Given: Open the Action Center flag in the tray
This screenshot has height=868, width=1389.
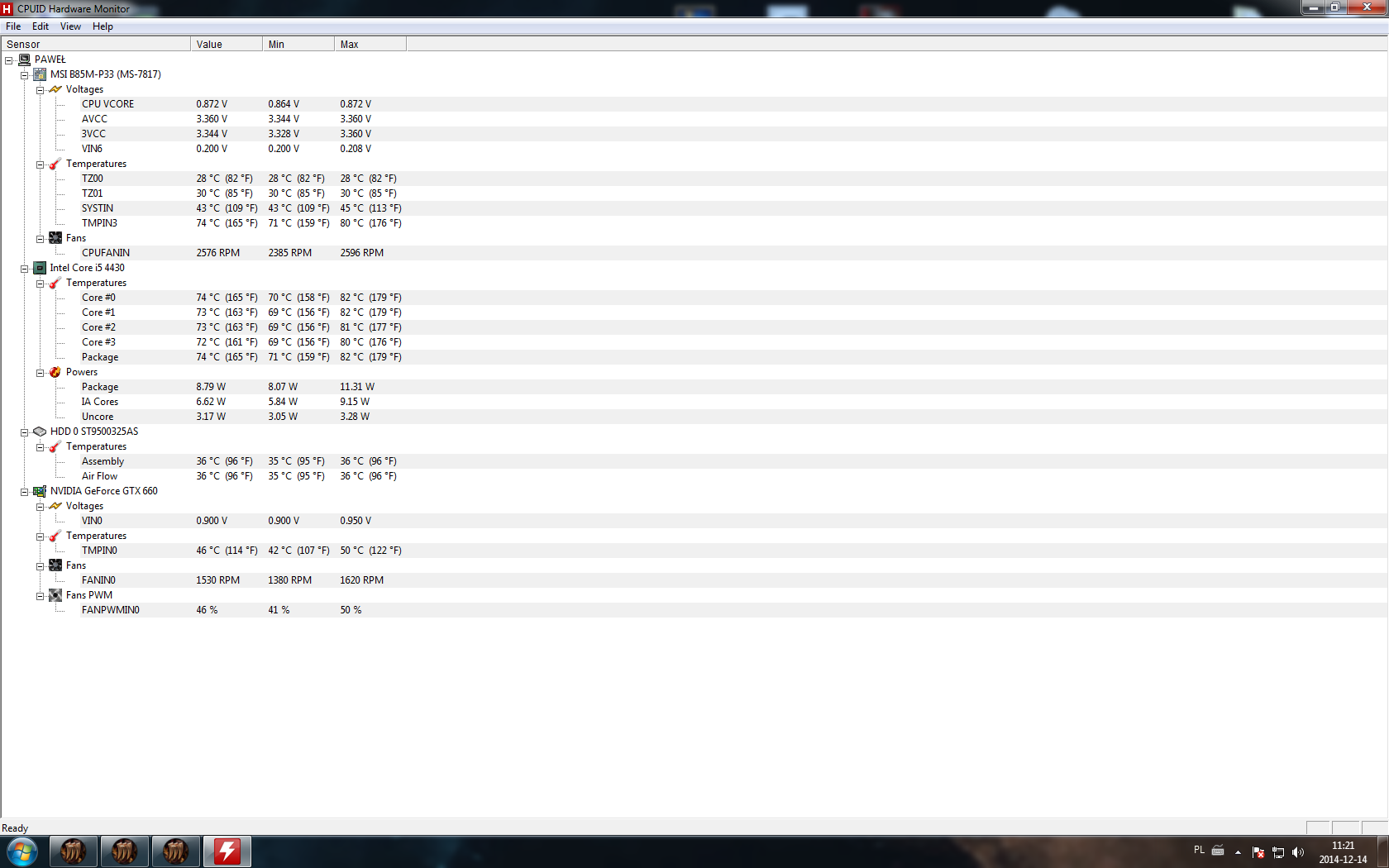Looking at the screenshot, I should (1258, 852).
